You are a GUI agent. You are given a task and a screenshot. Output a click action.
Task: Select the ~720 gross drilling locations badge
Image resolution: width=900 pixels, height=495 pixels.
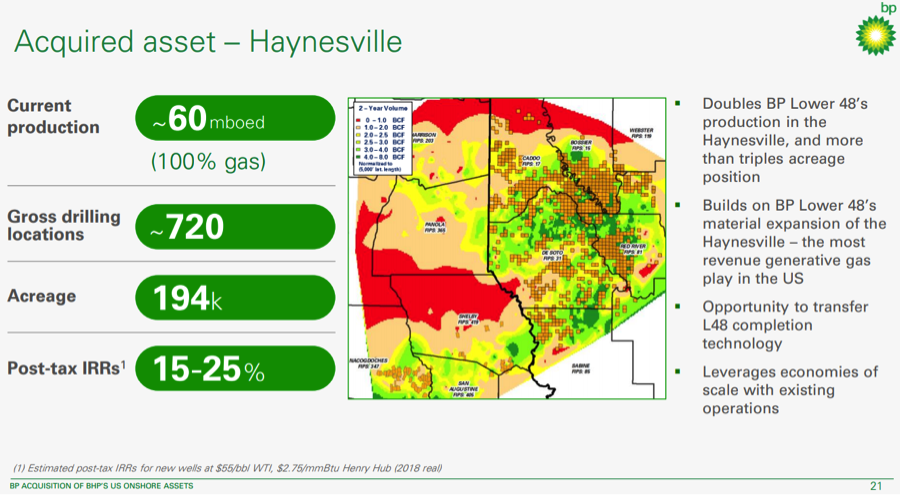(x=234, y=228)
